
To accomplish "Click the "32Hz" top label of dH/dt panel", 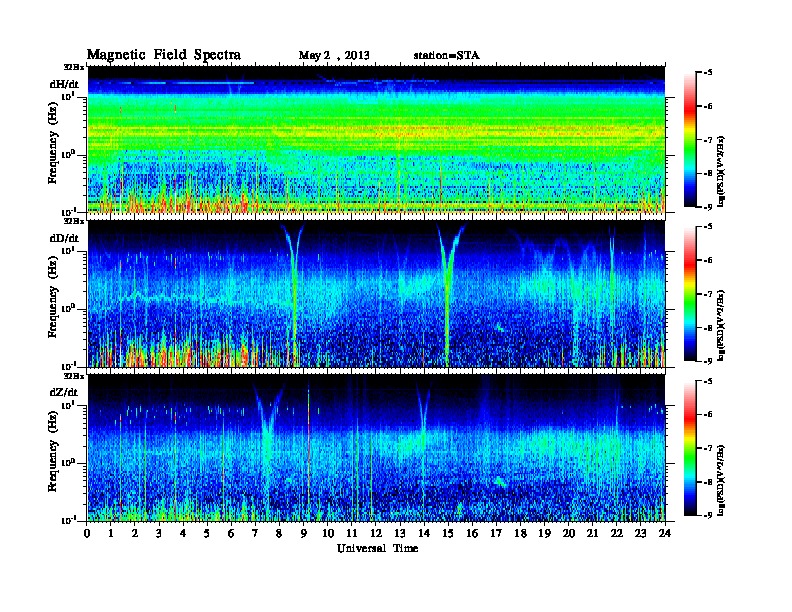I will pyautogui.click(x=74, y=67).
